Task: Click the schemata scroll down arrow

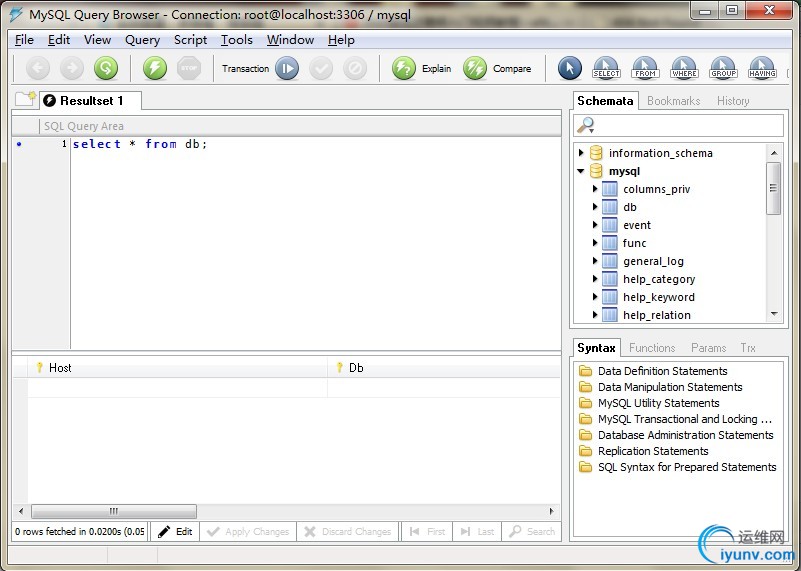Action: pos(774,314)
